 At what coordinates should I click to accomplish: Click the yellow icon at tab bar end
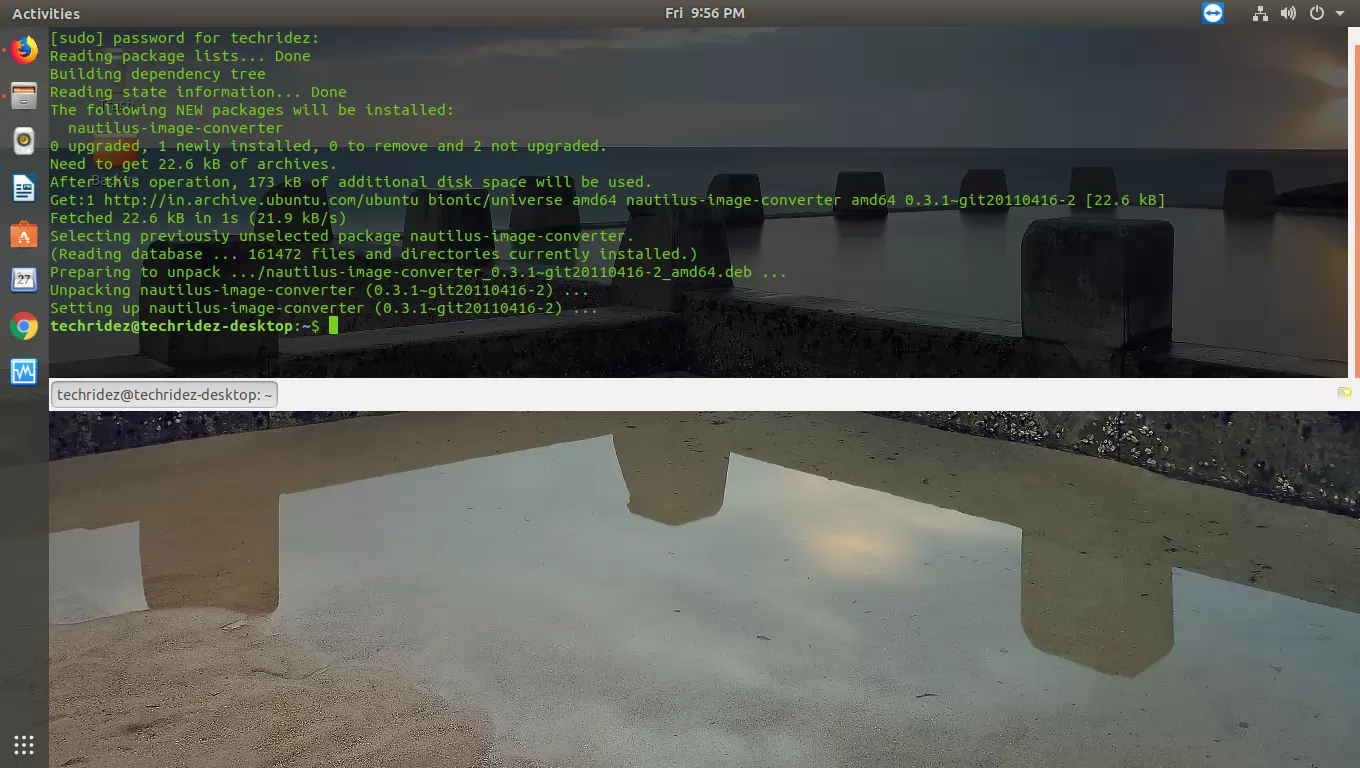point(1345,393)
